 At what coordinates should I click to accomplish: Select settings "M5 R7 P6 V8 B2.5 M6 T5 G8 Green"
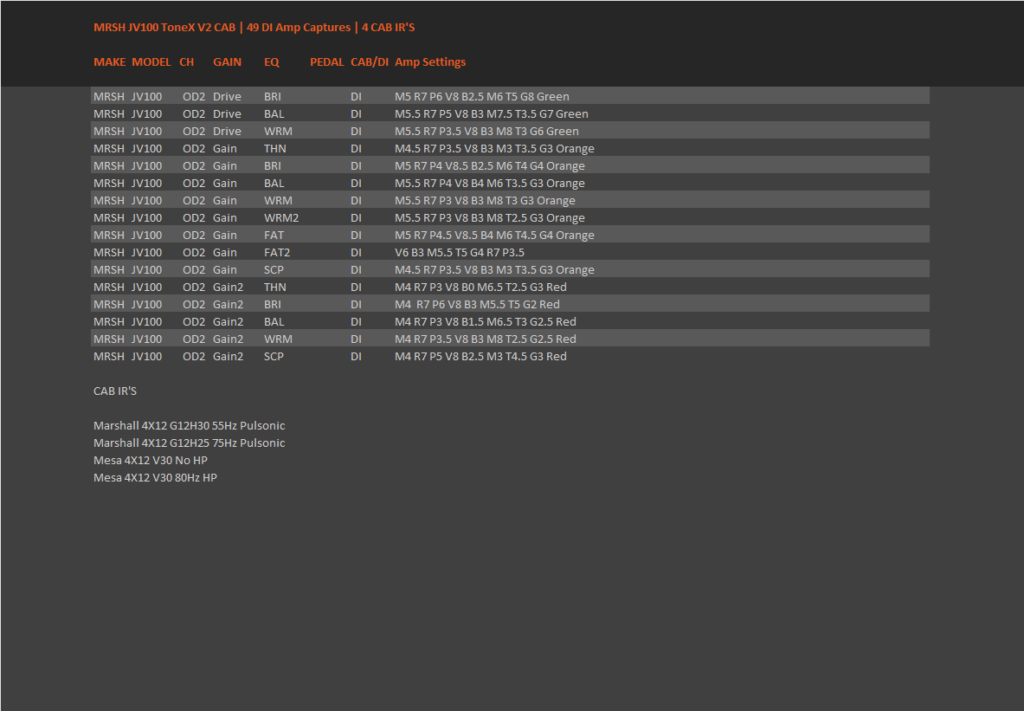pyautogui.click(x=482, y=97)
